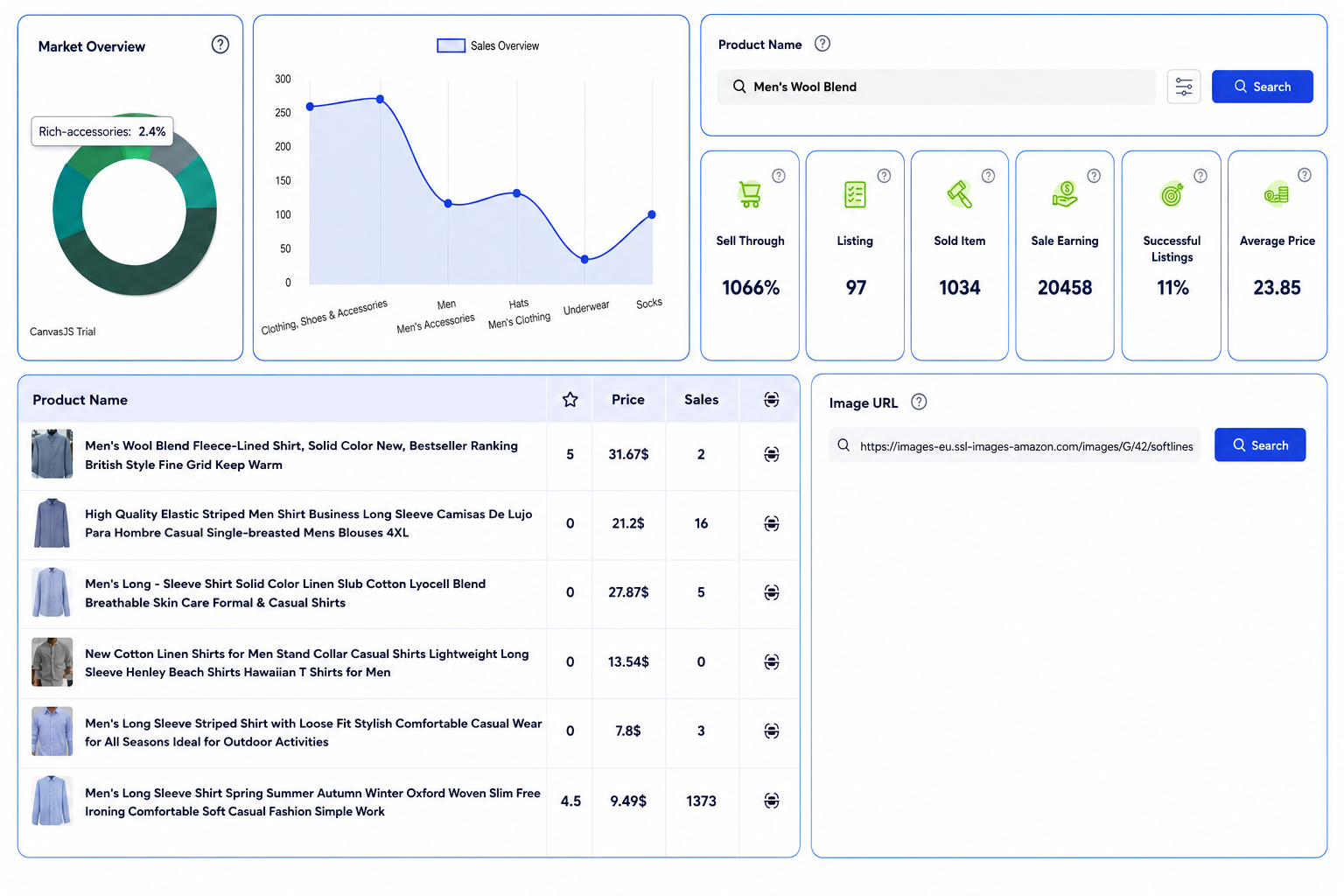This screenshot has width=1344, height=896.
Task: Click the 13.54$ price cell
Action: coord(628,661)
